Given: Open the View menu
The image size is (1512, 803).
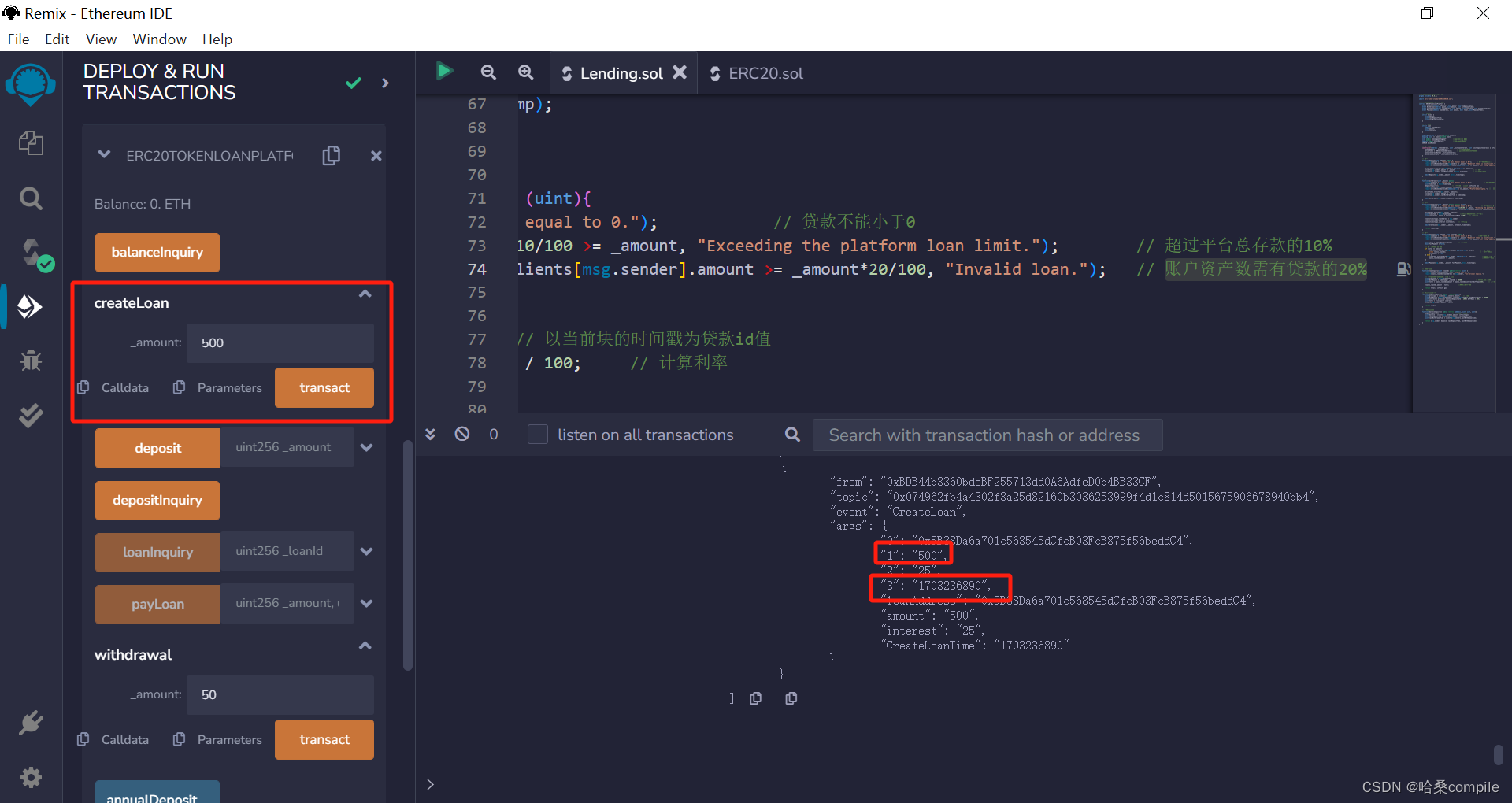Looking at the screenshot, I should (x=101, y=39).
